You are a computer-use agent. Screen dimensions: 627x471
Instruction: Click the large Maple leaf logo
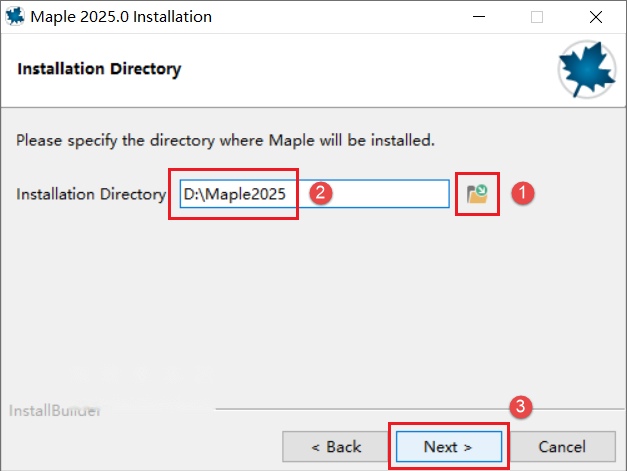587,70
